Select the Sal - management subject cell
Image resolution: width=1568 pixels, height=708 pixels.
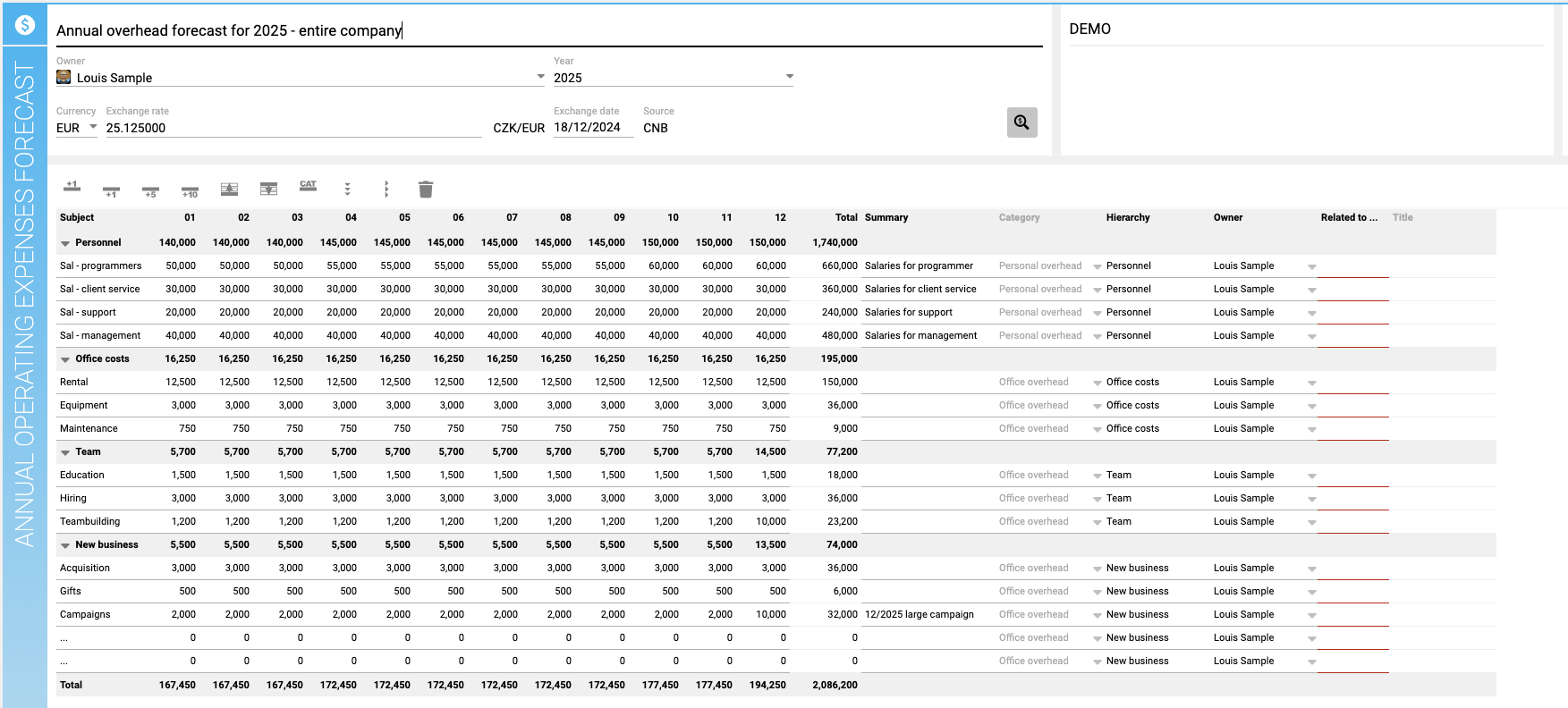click(100, 335)
